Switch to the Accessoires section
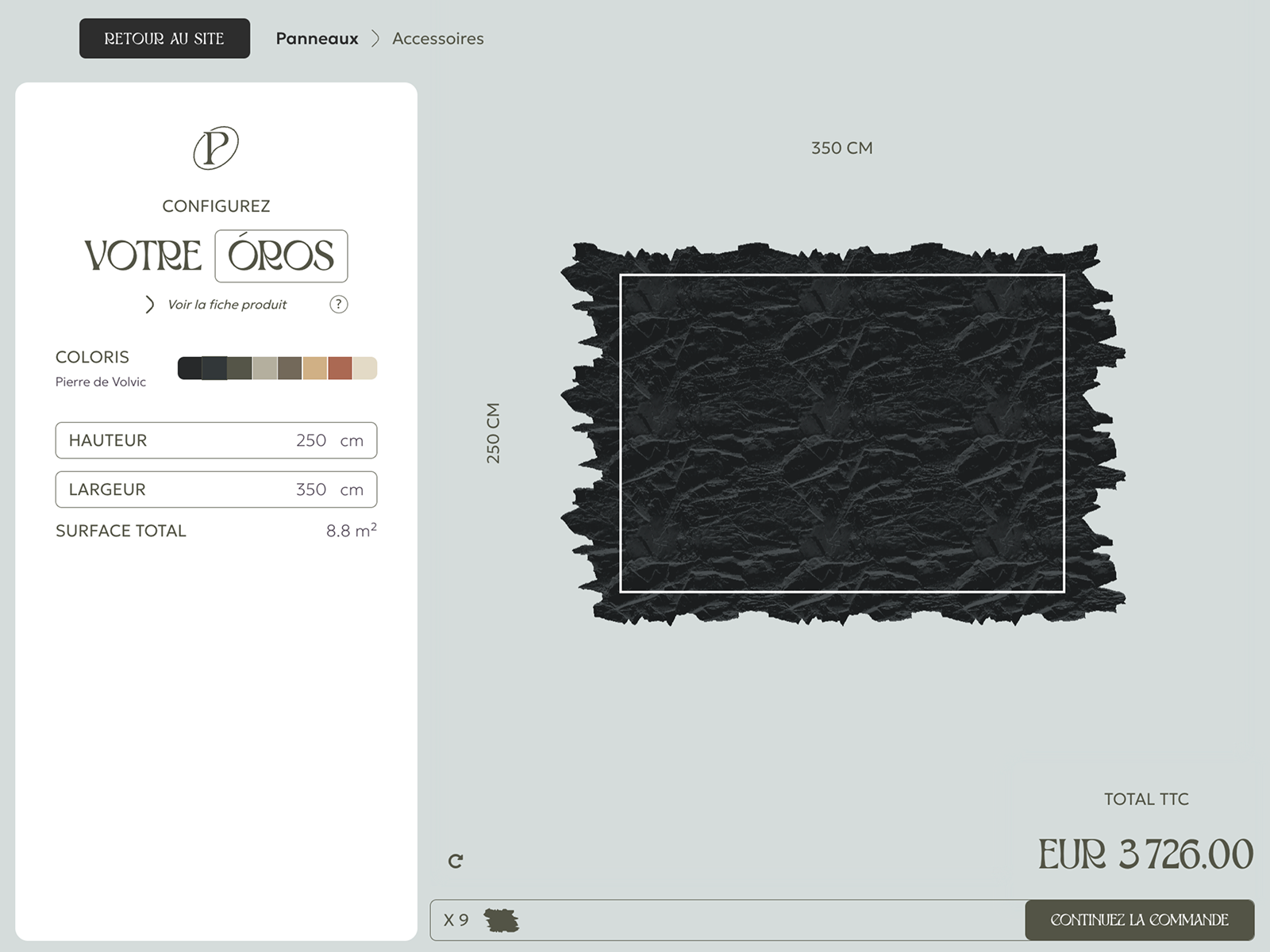1270x952 pixels. coord(438,38)
